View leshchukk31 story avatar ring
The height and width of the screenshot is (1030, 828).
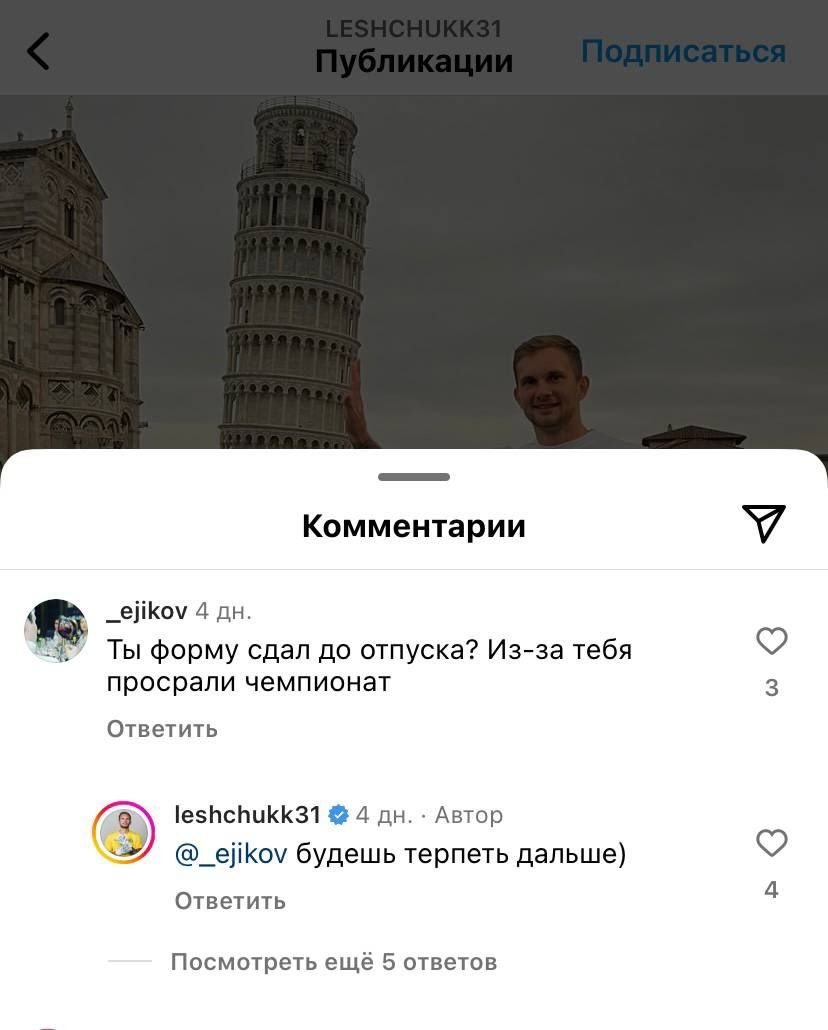124,832
